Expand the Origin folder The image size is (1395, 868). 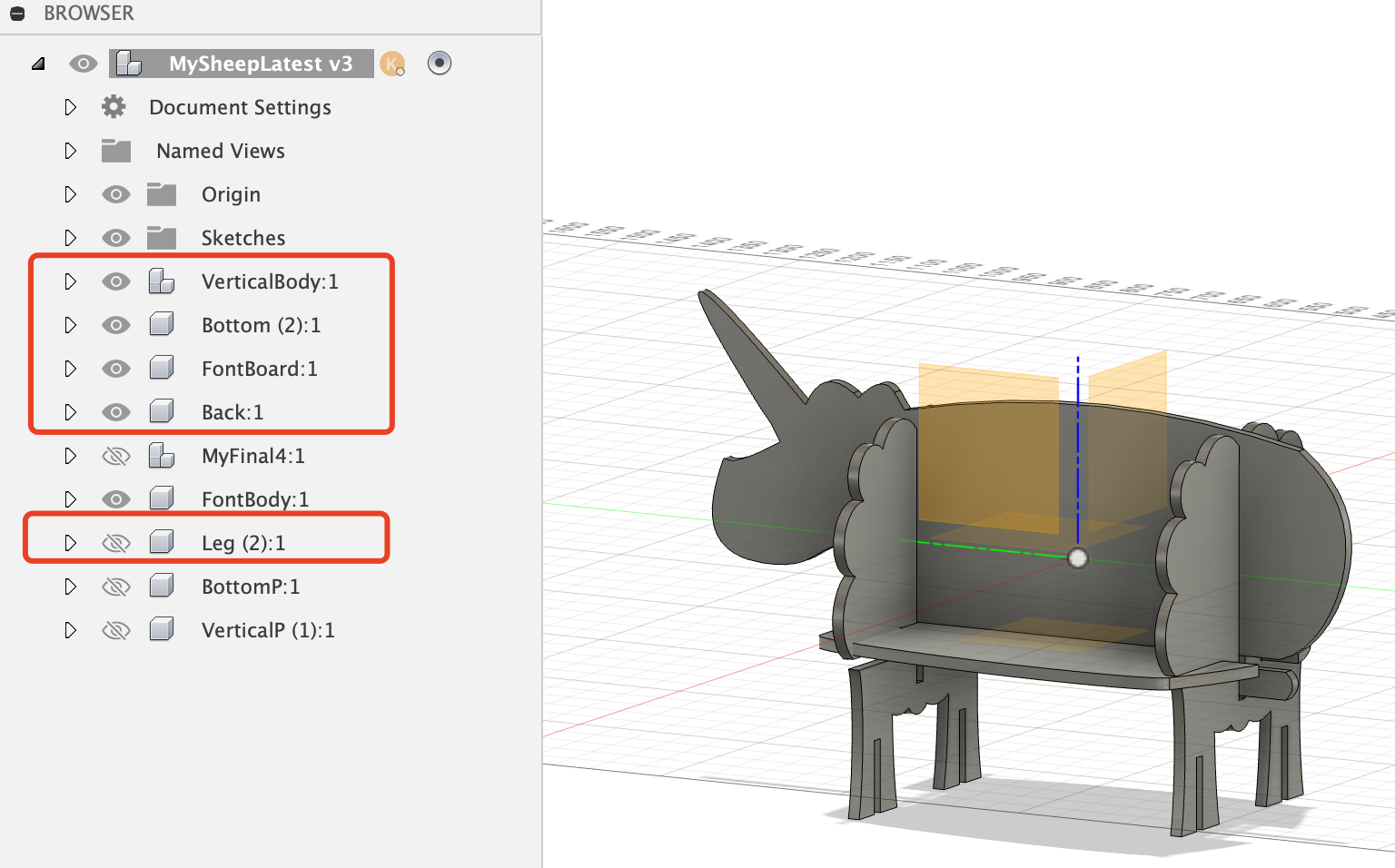(x=71, y=194)
